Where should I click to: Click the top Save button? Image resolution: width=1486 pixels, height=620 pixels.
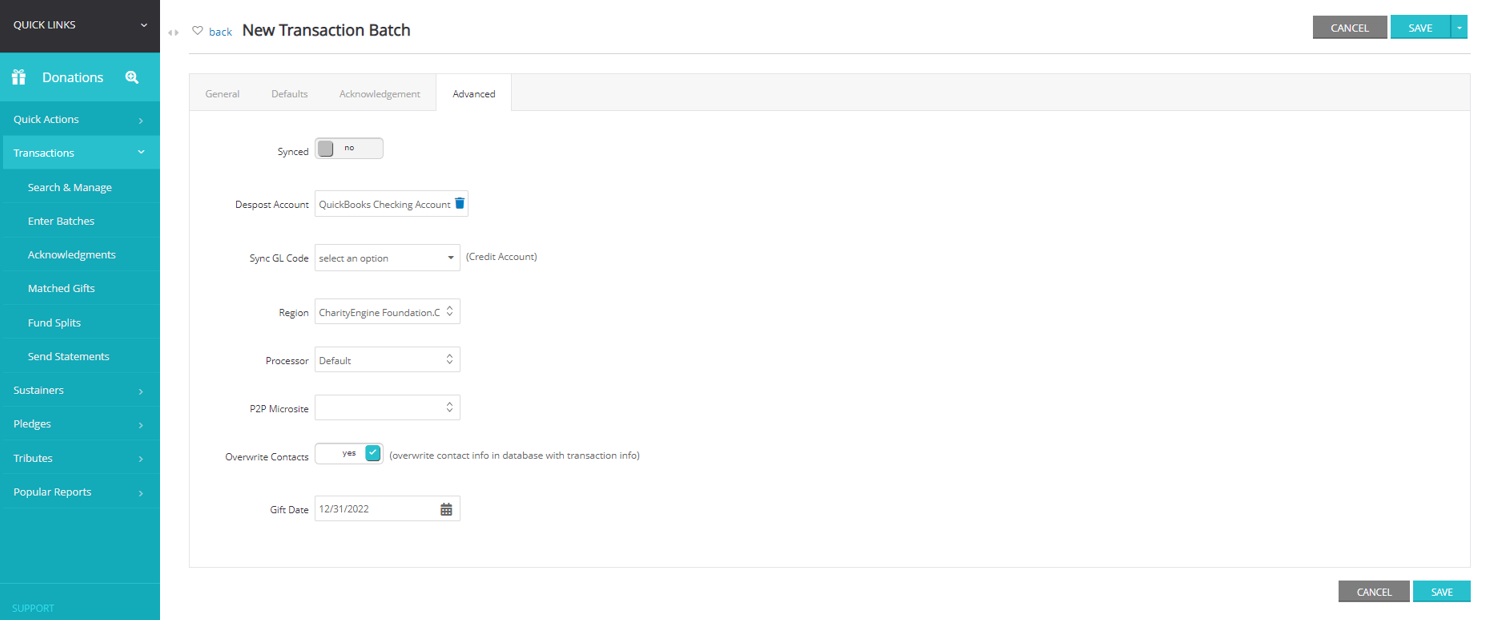[1420, 28]
